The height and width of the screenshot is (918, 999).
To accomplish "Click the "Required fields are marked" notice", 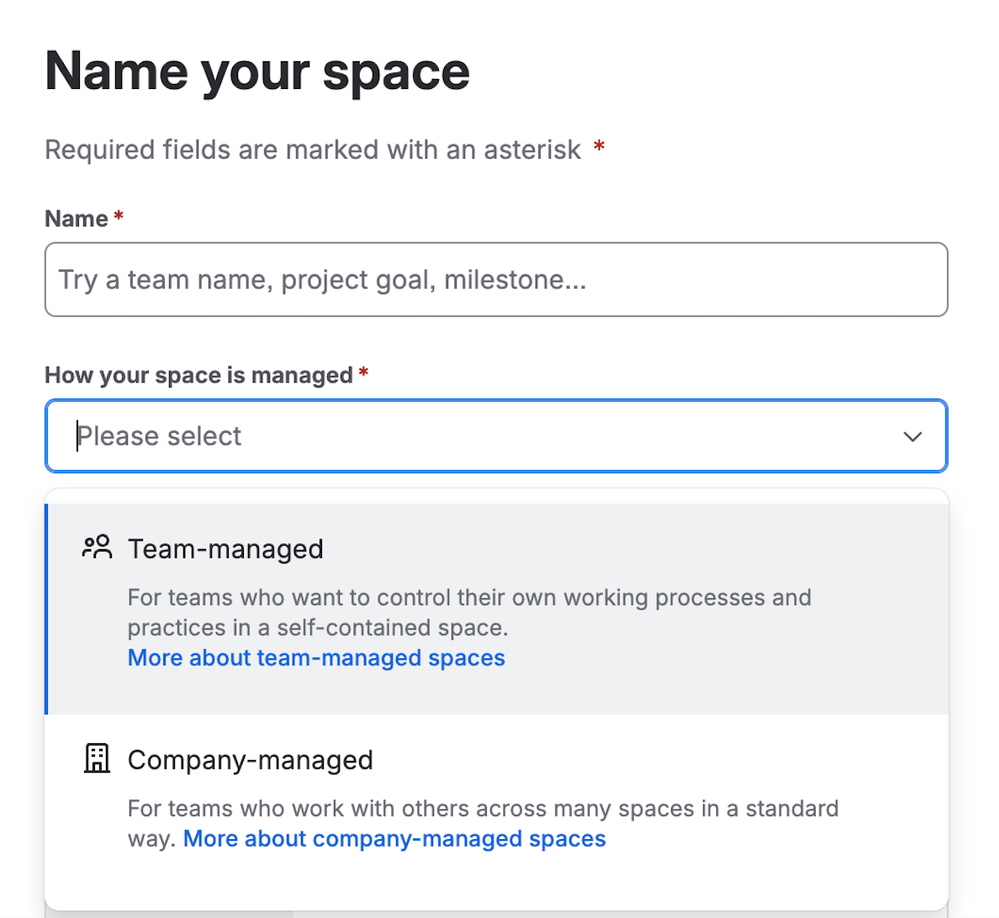I will click(x=312, y=150).
